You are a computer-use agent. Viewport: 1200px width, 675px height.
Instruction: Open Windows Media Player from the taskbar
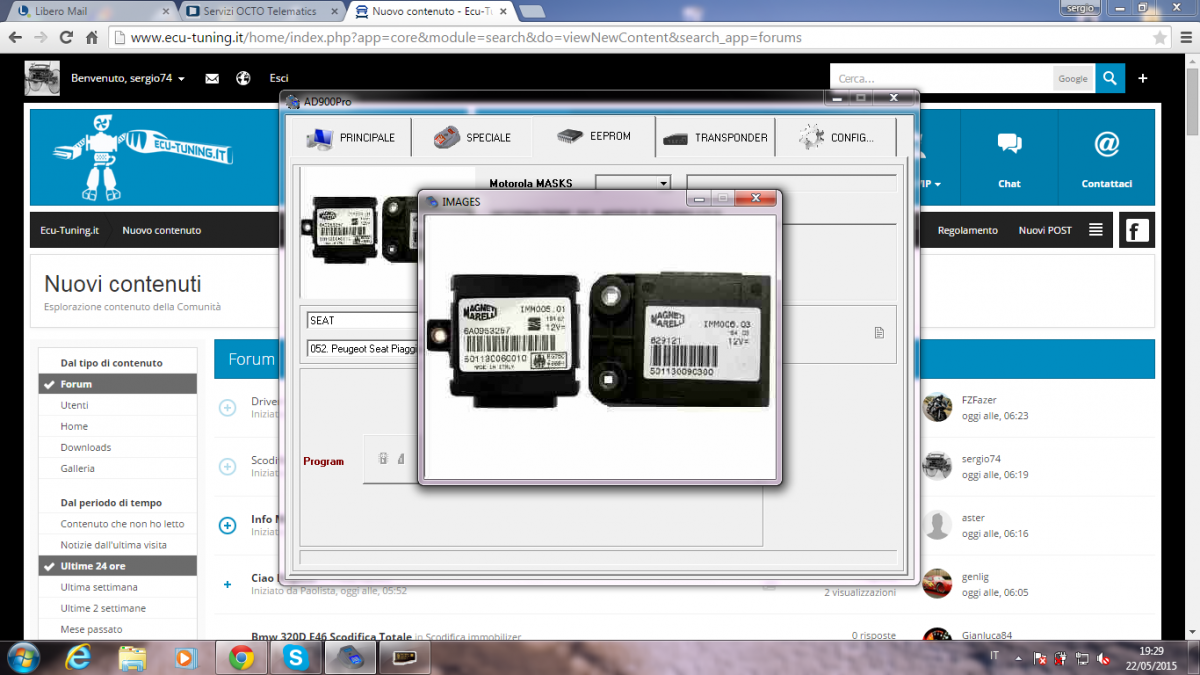tap(185, 657)
